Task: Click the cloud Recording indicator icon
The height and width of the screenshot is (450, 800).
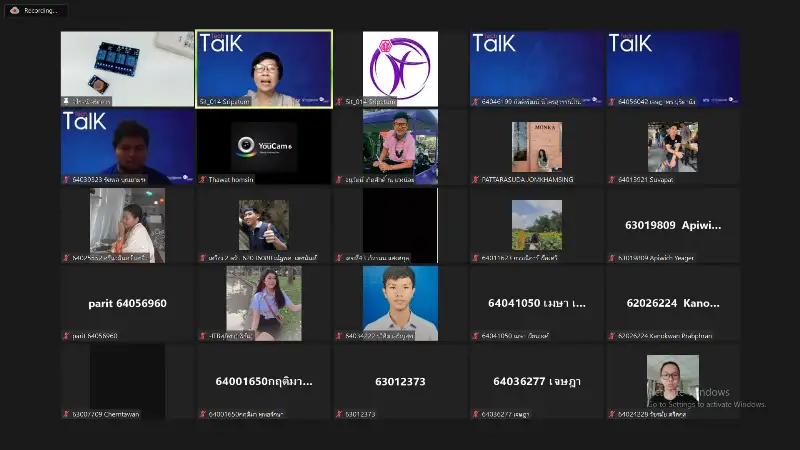Action: [x=14, y=10]
